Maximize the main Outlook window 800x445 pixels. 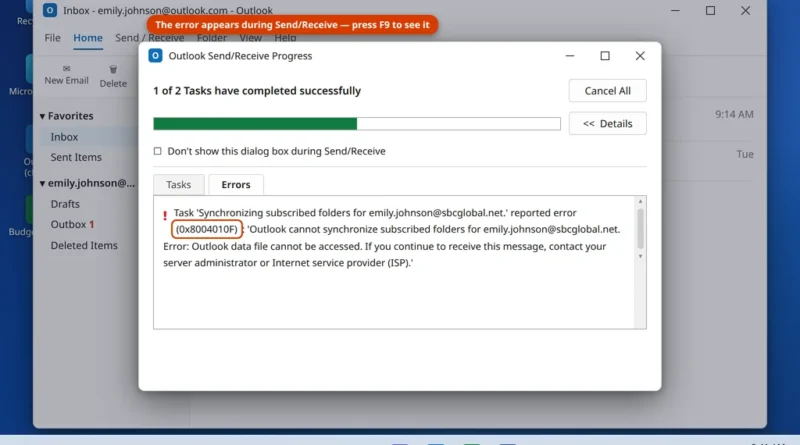coord(710,11)
